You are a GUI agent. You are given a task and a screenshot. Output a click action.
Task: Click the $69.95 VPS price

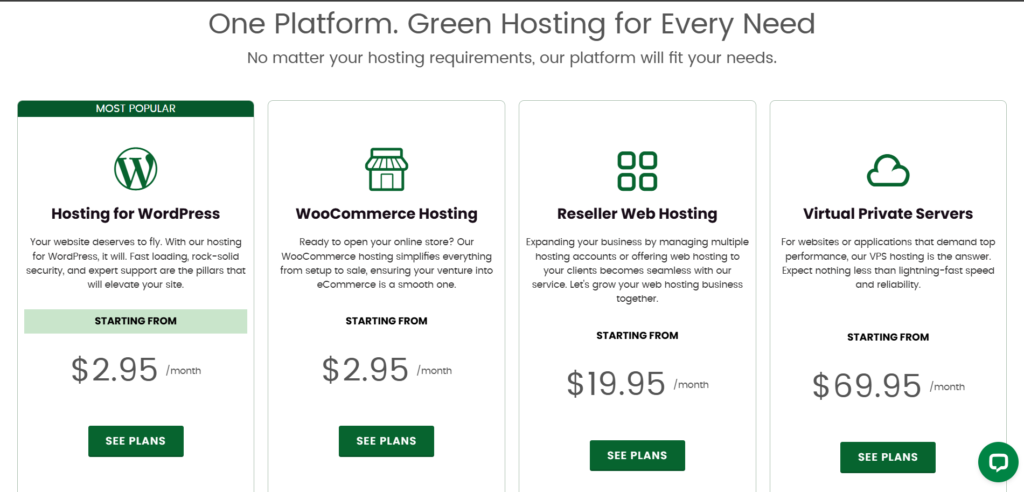[x=866, y=386]
